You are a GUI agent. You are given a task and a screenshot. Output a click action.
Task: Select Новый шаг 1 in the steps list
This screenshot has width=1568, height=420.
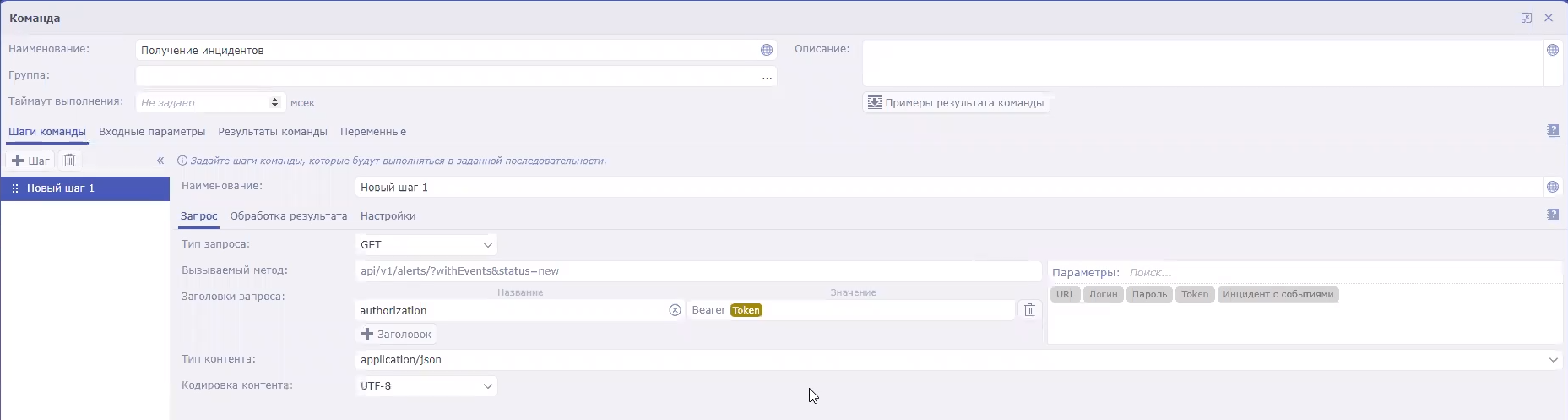click(x=61, y=188)
